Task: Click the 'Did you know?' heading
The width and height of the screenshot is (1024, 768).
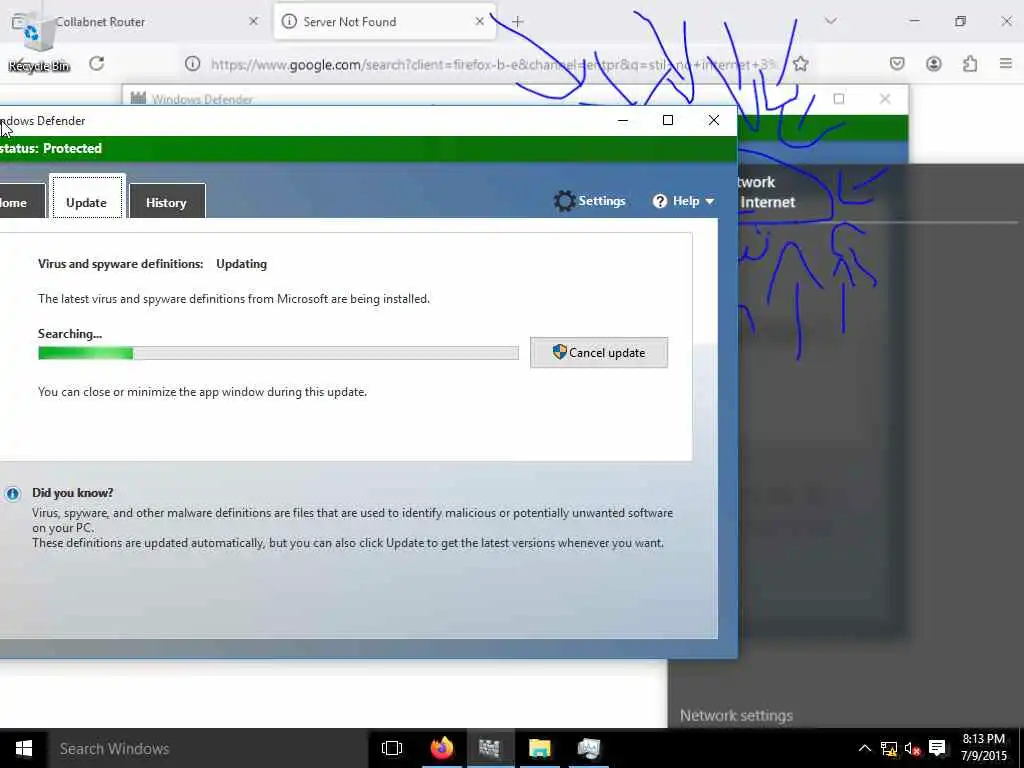Action: click(x=72, y=493)
